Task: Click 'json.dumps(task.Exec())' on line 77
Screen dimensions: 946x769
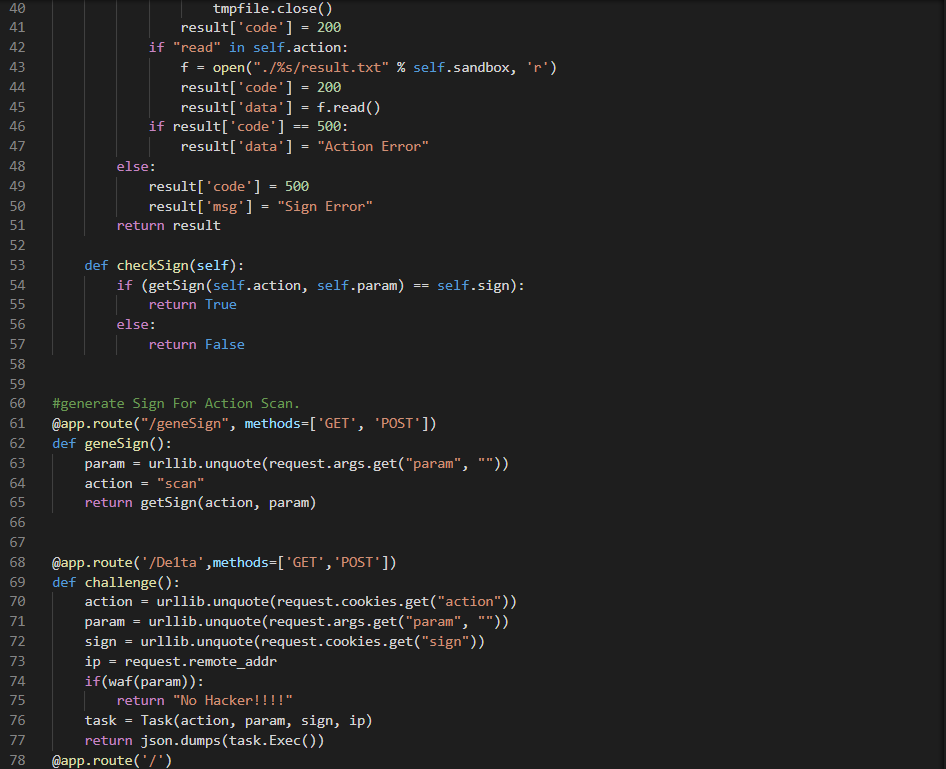Action: 233,741
